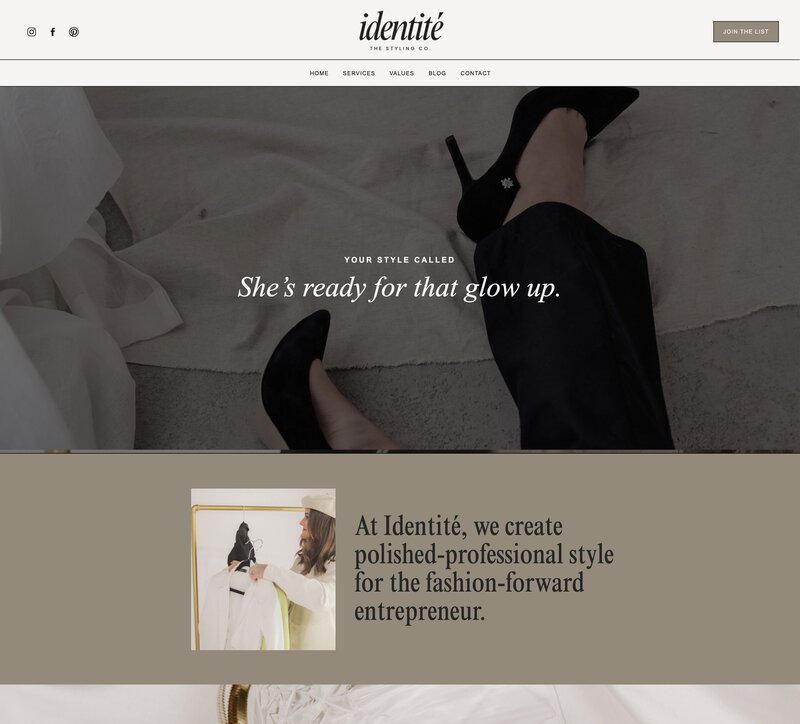
Task: Click the JOIN THE LIST button
Action: tap(745, 32)
